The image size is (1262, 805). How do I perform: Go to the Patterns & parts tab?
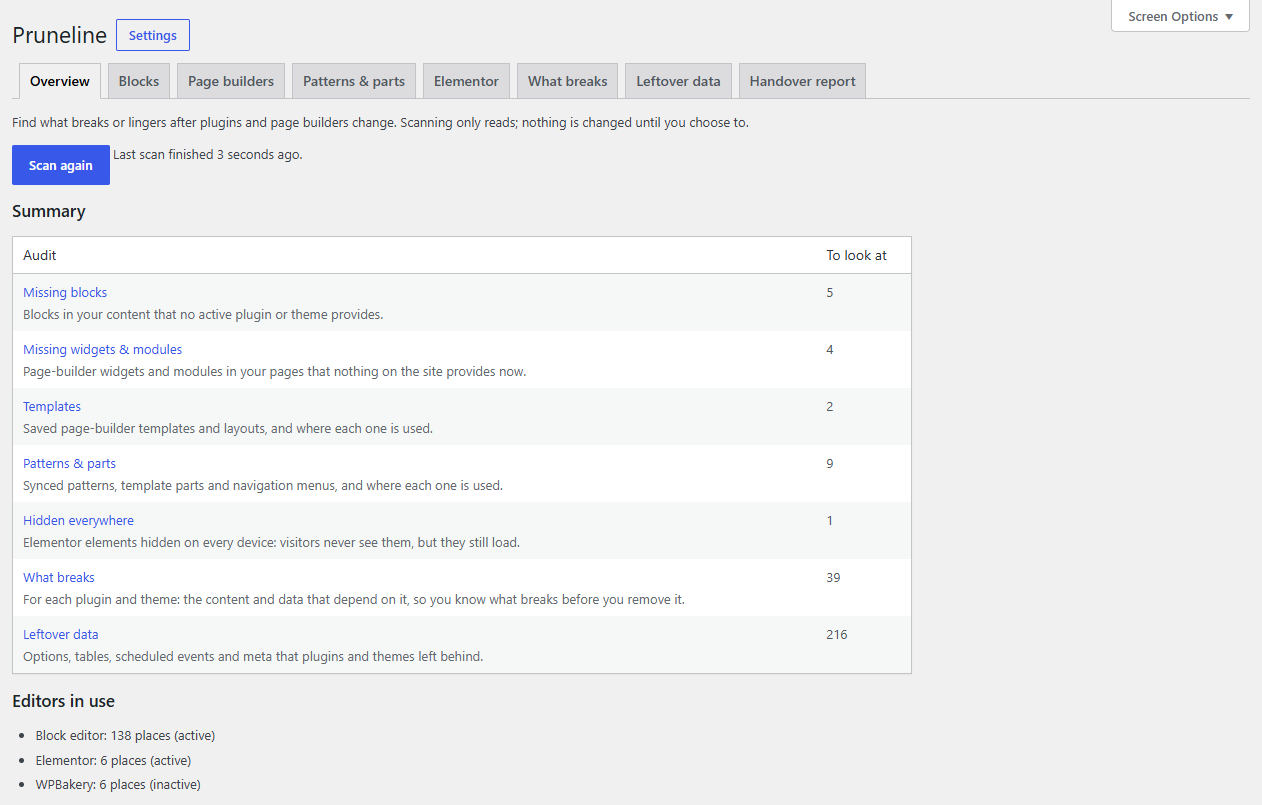point(354,81)
